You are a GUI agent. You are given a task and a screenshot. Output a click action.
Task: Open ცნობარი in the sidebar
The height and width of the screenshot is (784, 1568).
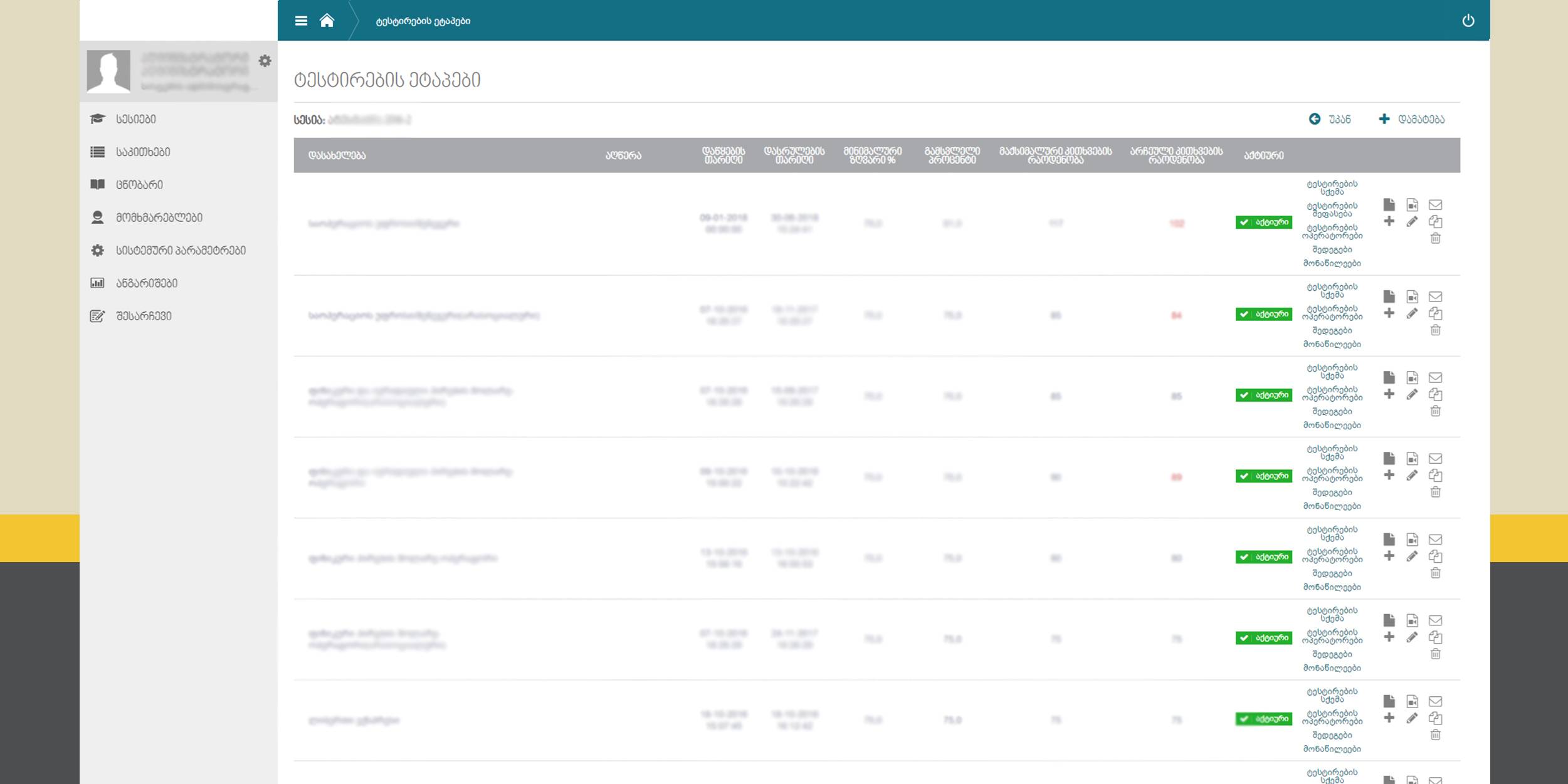tap(139, 184)
